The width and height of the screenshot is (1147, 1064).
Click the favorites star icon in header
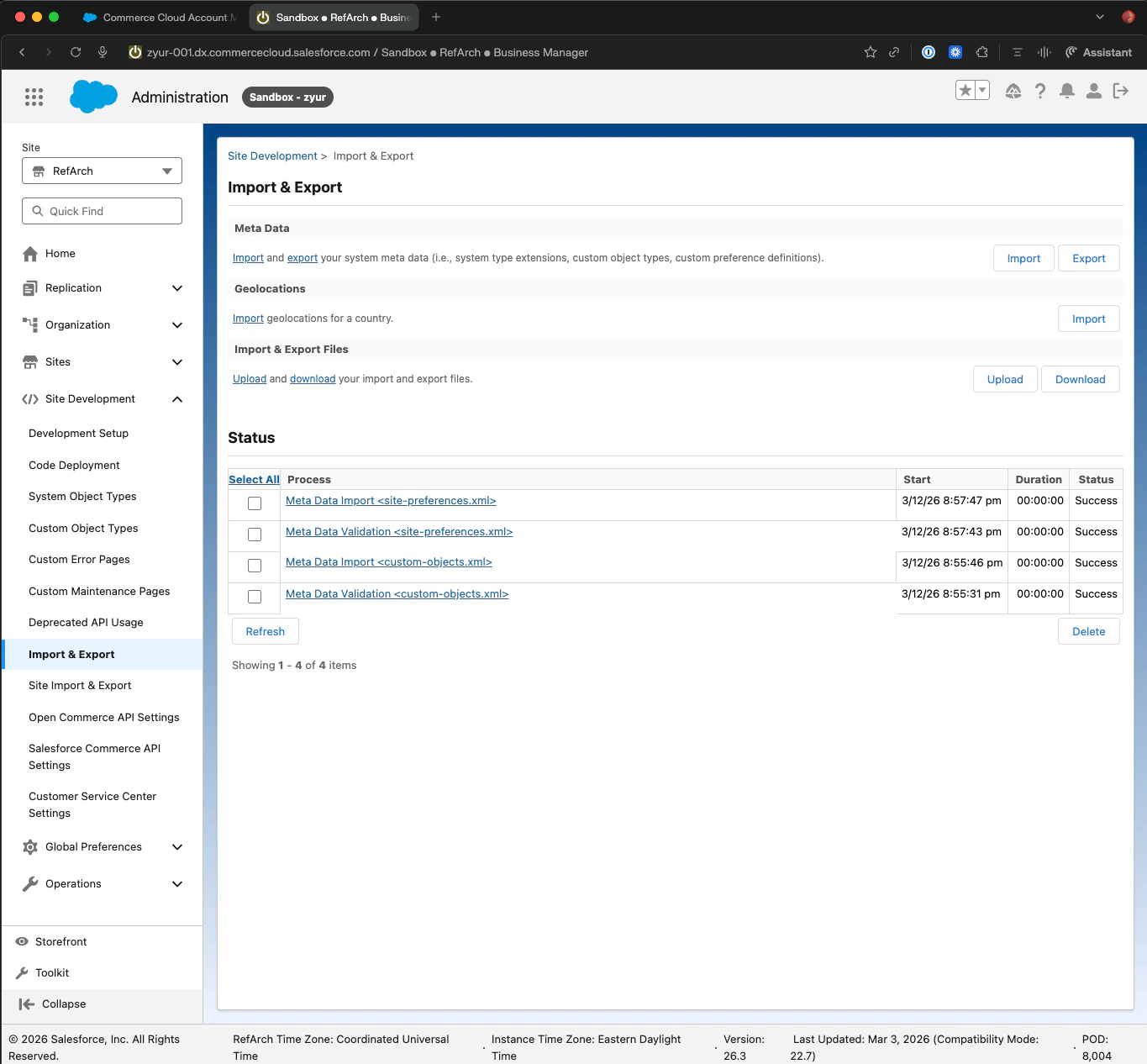click(x=965, y=91)
